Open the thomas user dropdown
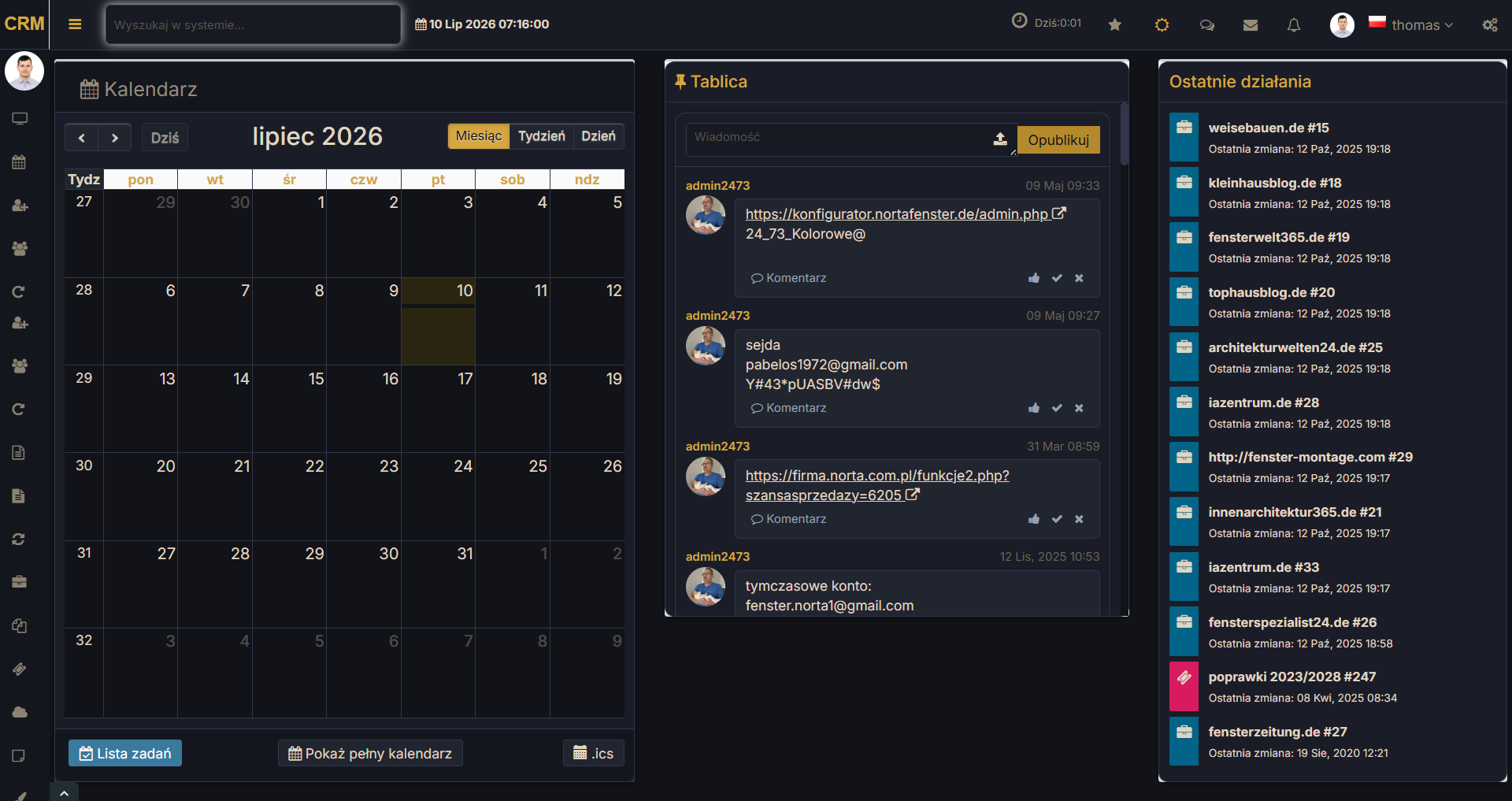The width and height of the screenshot is (1512, 801). click(1421, 25)
